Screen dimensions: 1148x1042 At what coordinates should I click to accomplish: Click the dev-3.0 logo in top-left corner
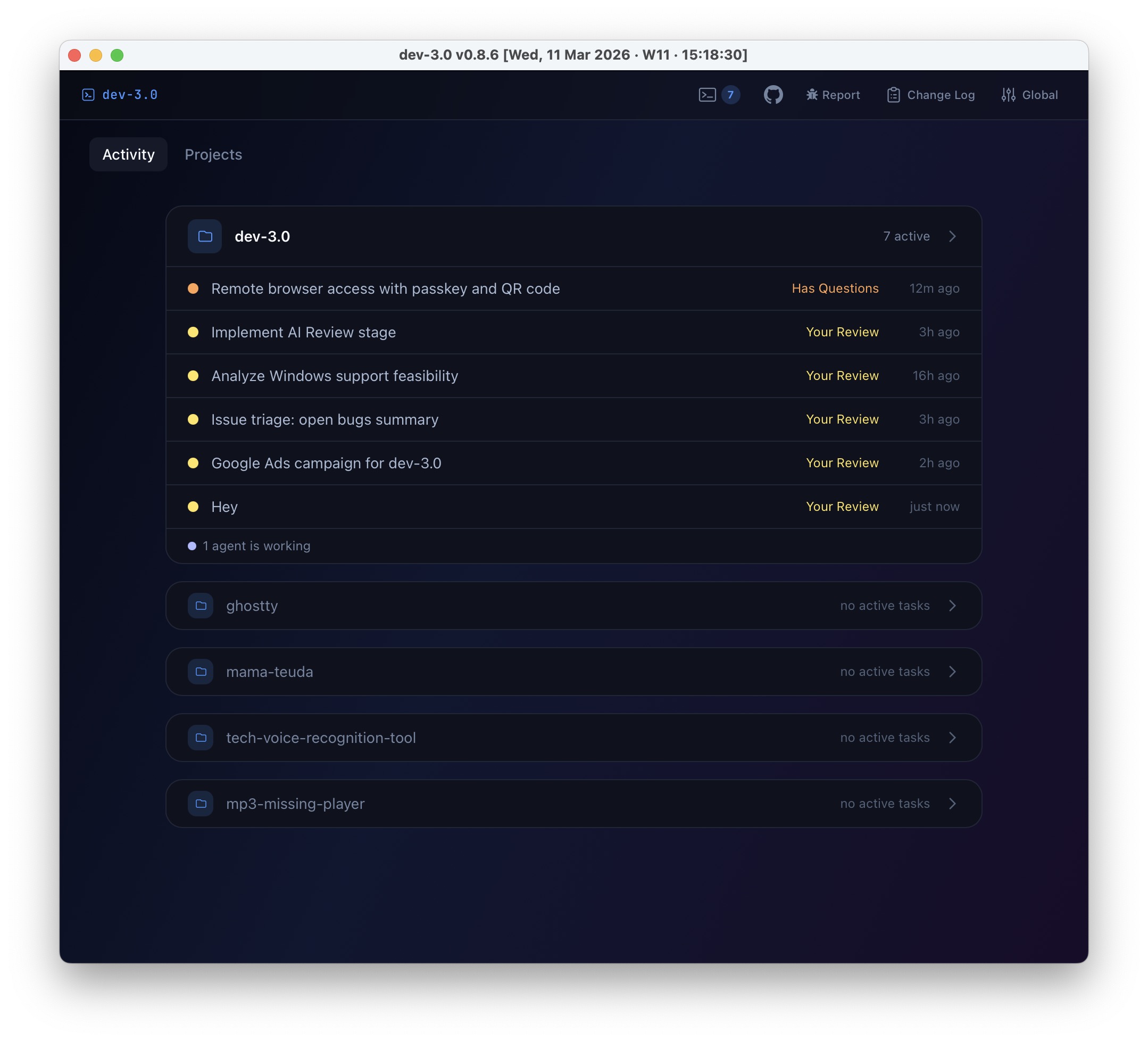click(x=120, y=95)
